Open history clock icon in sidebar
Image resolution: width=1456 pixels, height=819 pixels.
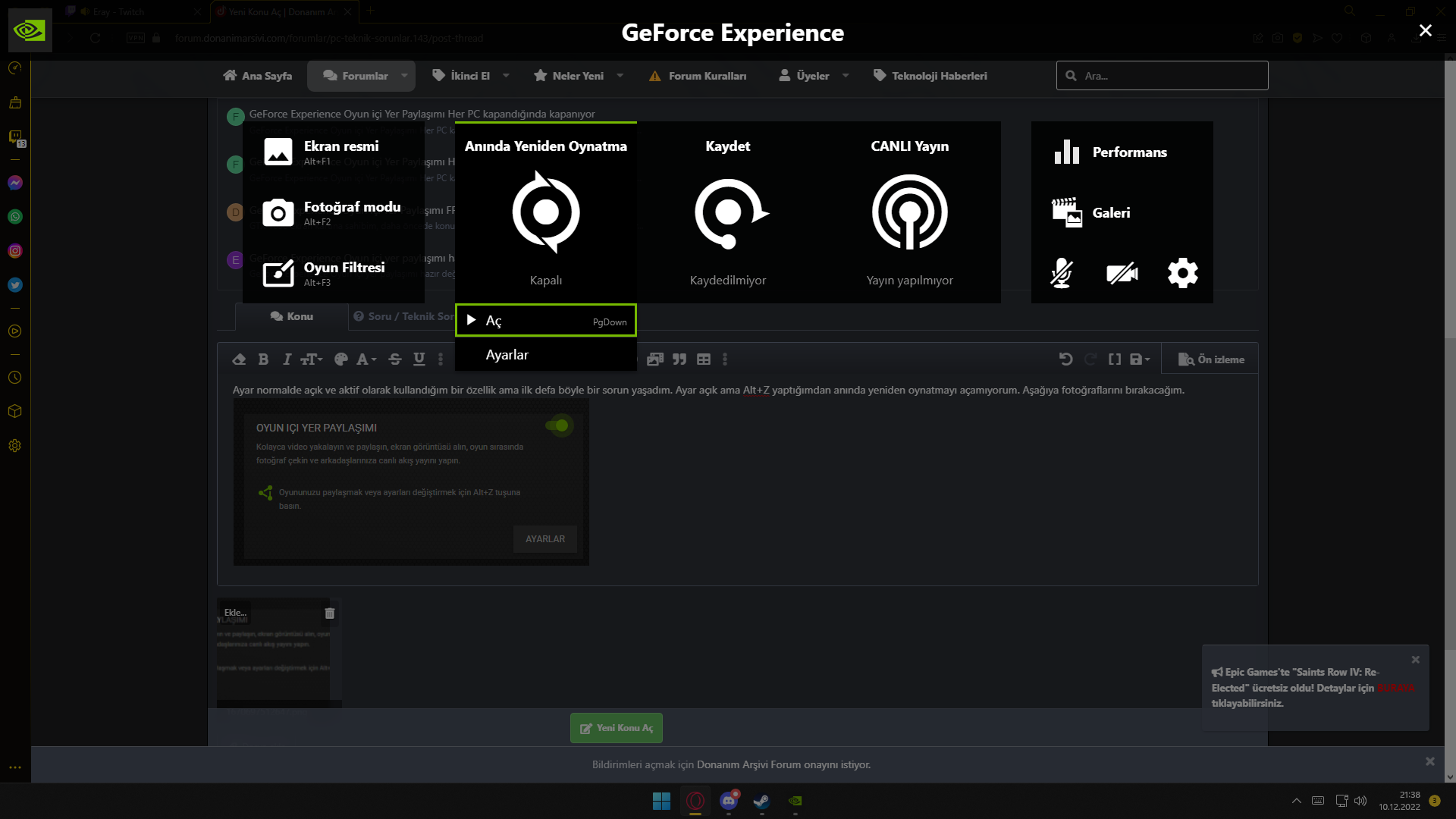[15, 378]
